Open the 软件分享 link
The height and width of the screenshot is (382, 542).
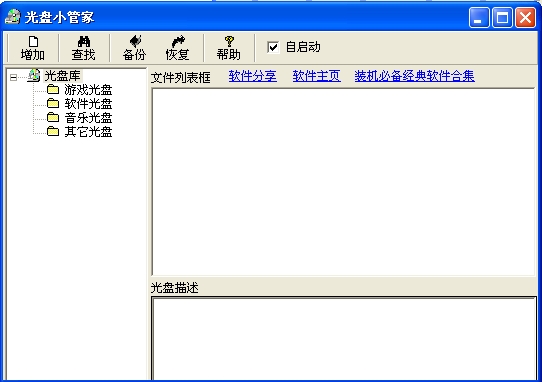tap(253, 76)
